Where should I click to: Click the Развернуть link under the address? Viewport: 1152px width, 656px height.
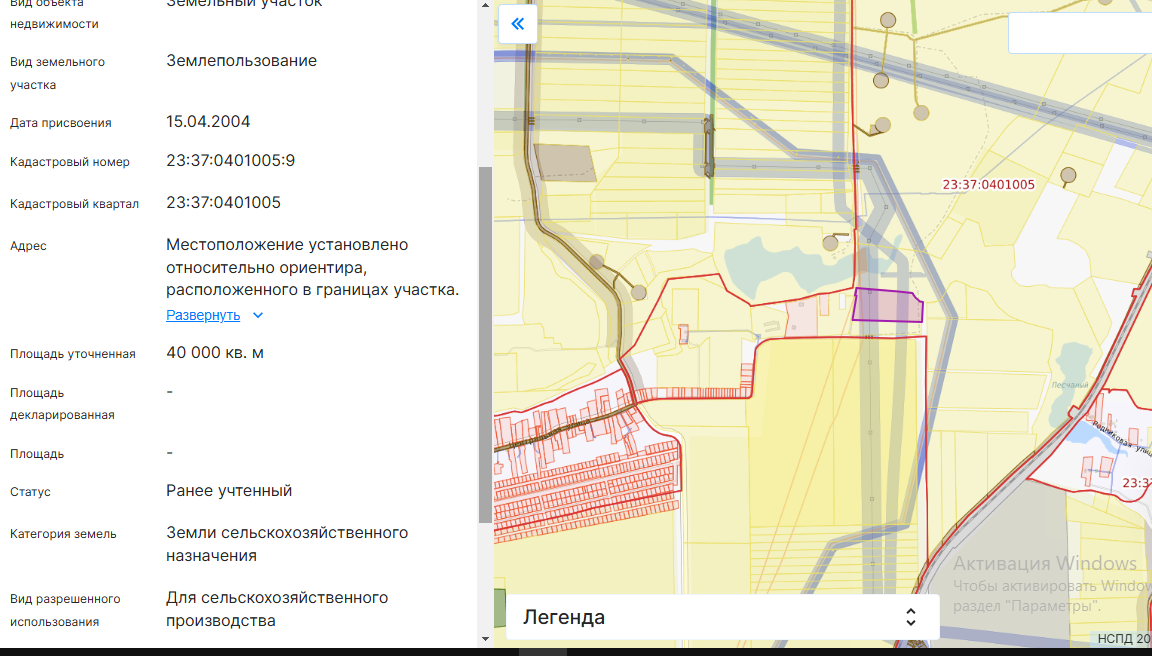click(x=203, y=315)
